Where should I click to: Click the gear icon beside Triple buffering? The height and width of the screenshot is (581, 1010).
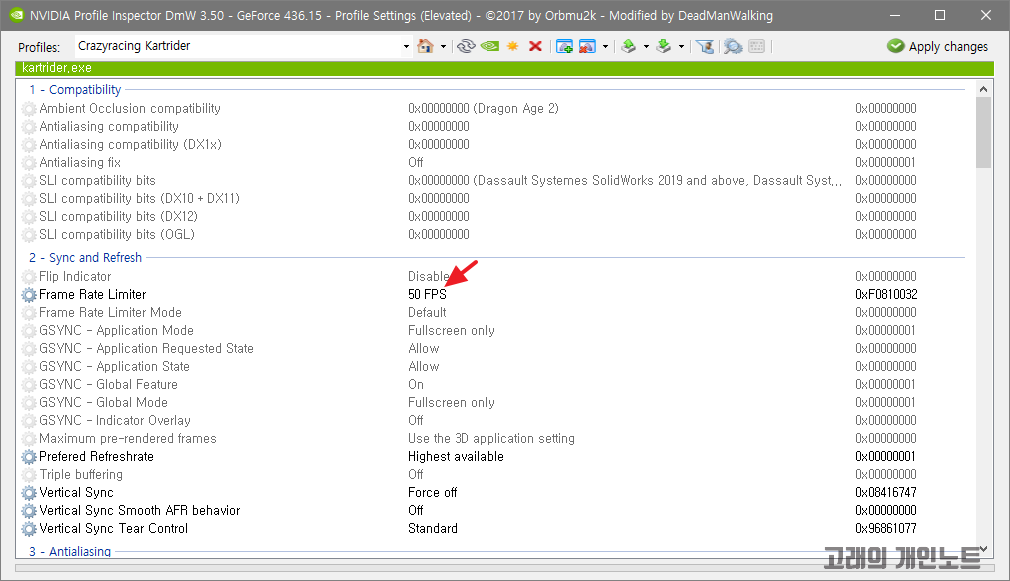[29, 475]
